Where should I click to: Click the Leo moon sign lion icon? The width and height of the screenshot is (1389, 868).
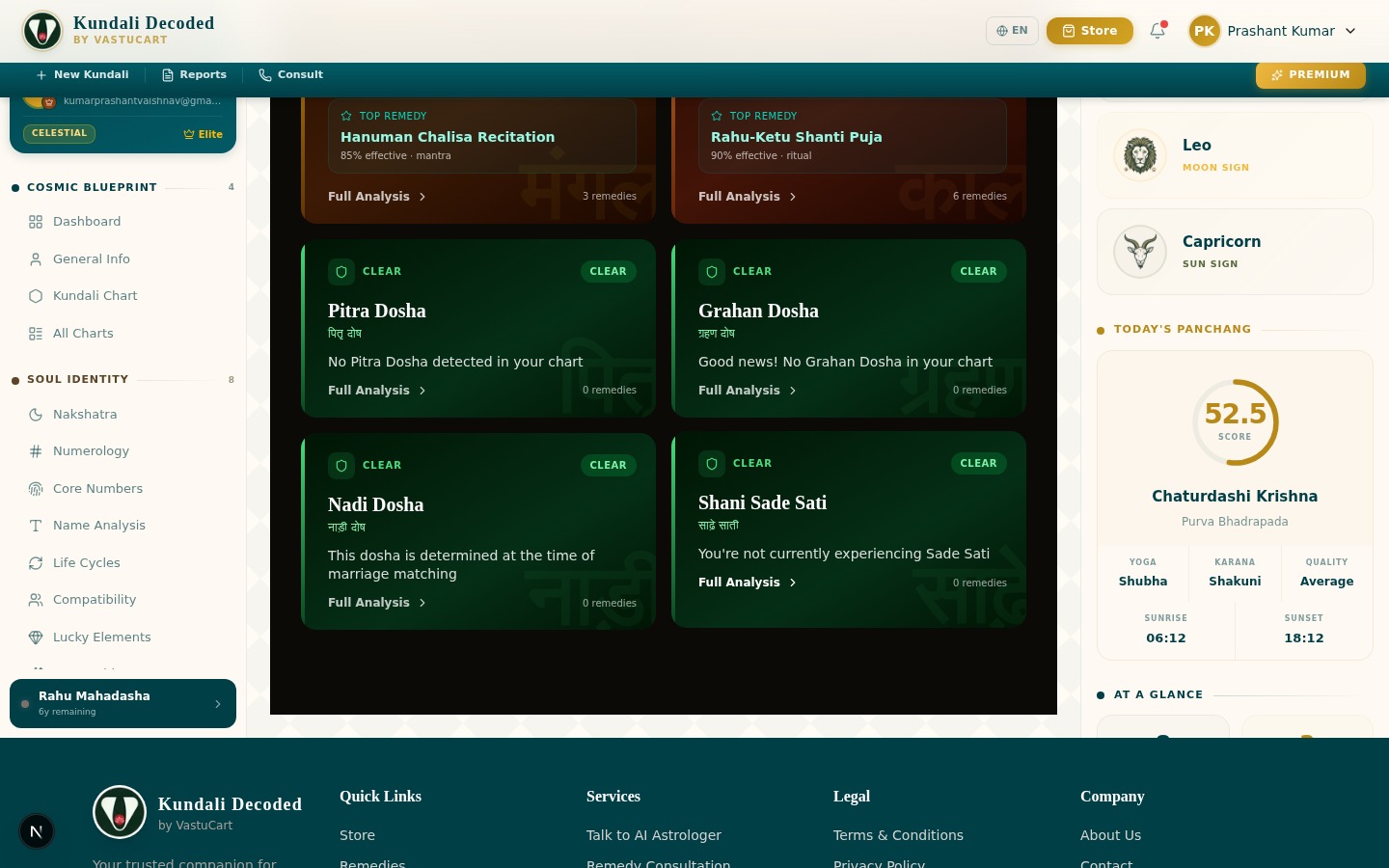click(x=1139, y=155)
